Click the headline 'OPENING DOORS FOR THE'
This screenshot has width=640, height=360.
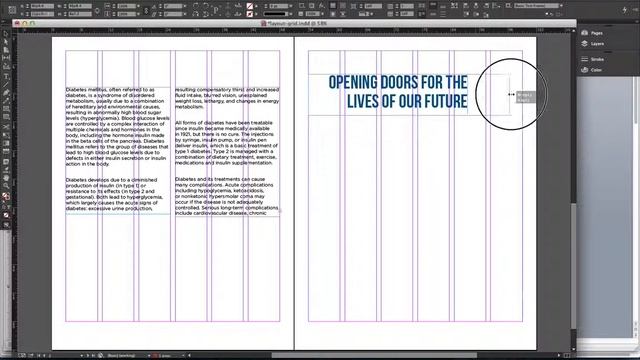(398, 82)
